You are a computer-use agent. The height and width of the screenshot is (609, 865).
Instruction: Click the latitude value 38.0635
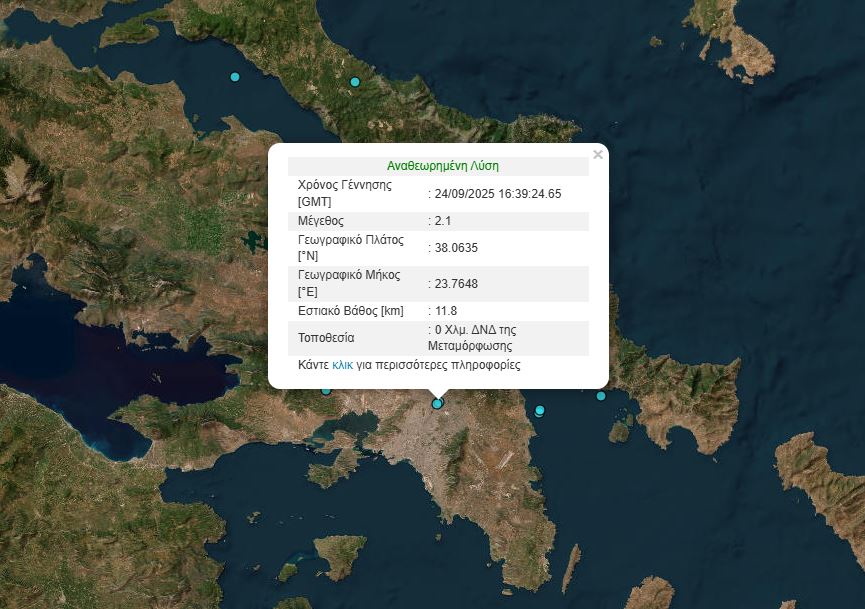tap(456, 248)
